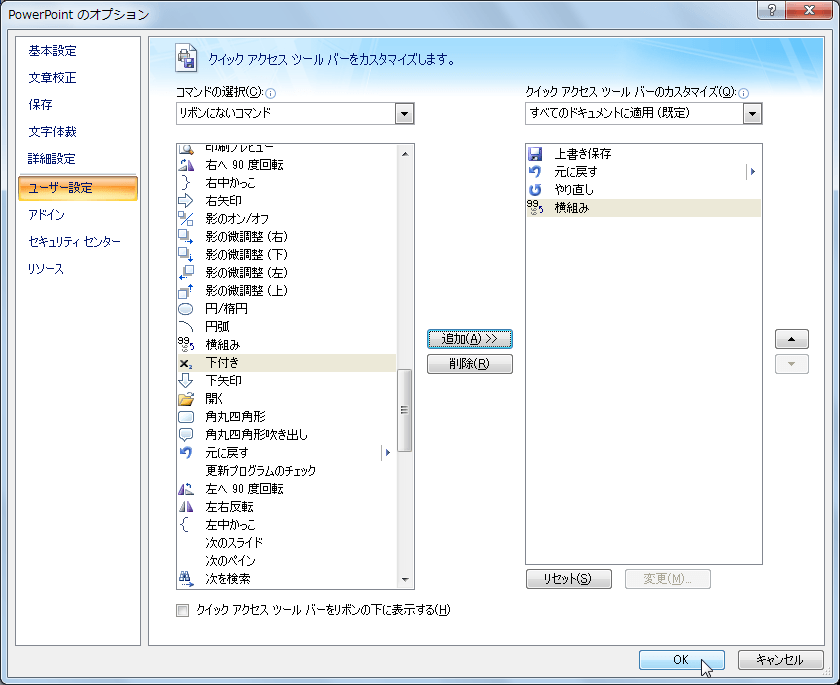Select the right arrow 右矢印 icon

pos(186,201)
